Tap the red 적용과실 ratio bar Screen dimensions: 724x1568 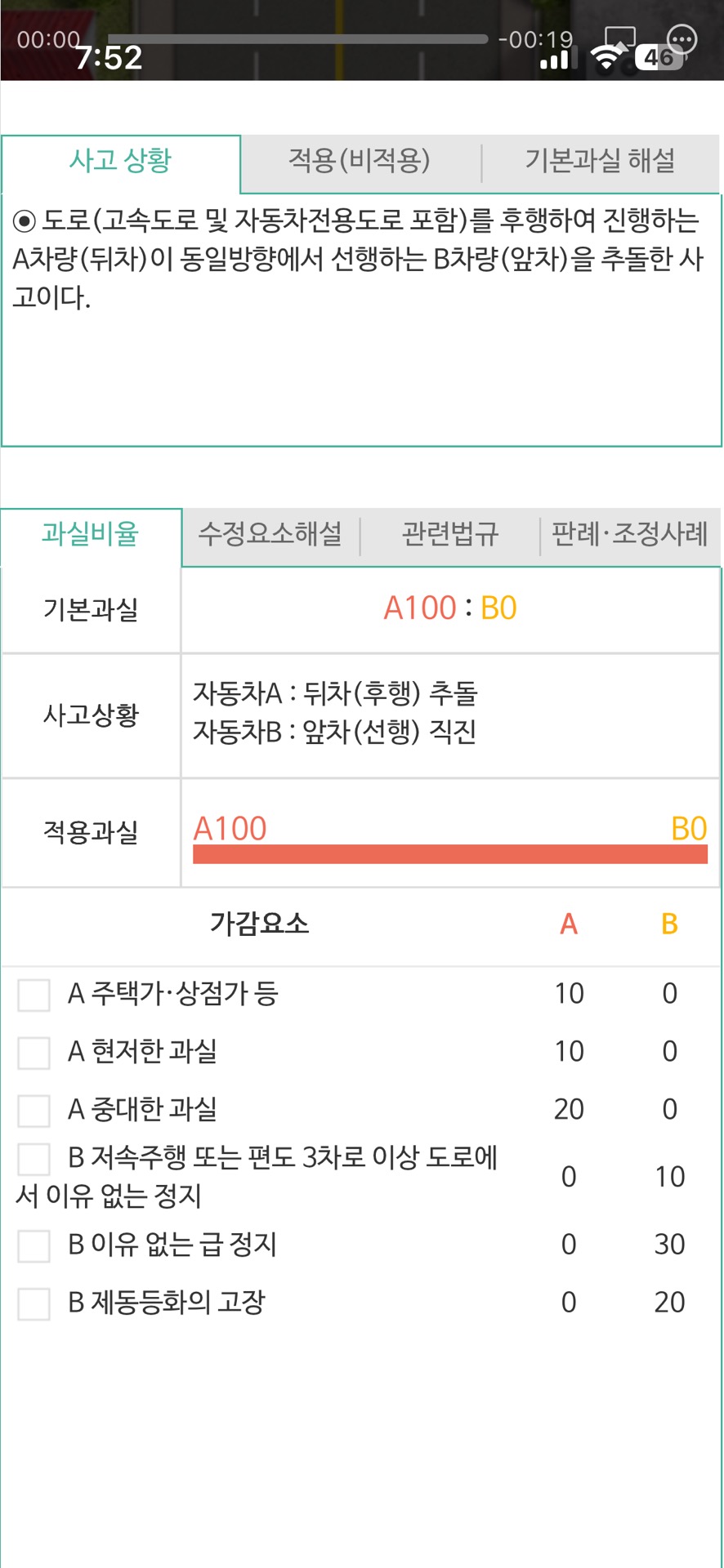449,854
